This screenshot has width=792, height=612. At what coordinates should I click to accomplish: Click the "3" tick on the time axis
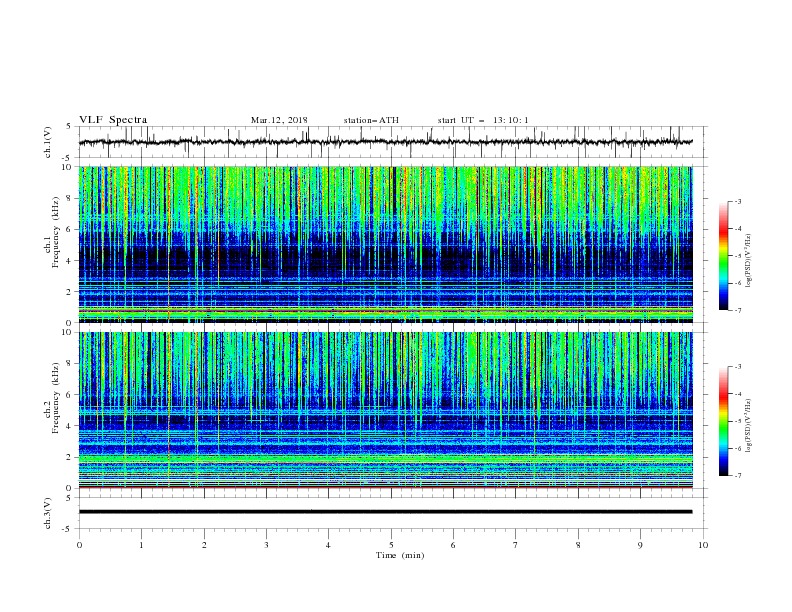pyautogui.click(x=266, y=545)
